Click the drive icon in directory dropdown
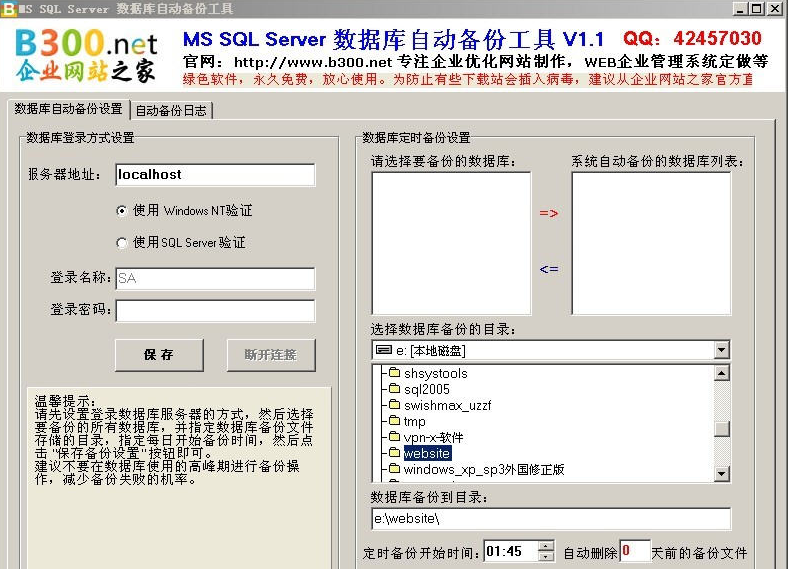Image resolution: width=788 pixels, height=569 pixels. tap(384, 350)
